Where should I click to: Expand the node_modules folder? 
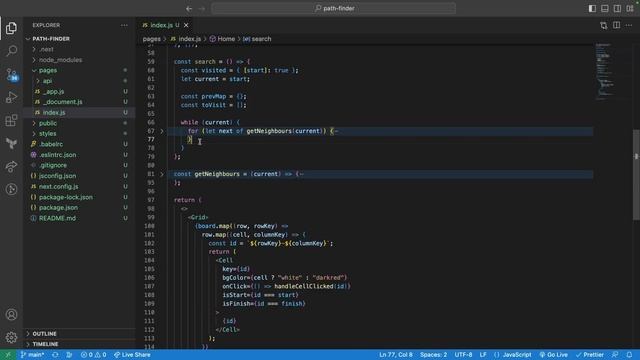60,60
